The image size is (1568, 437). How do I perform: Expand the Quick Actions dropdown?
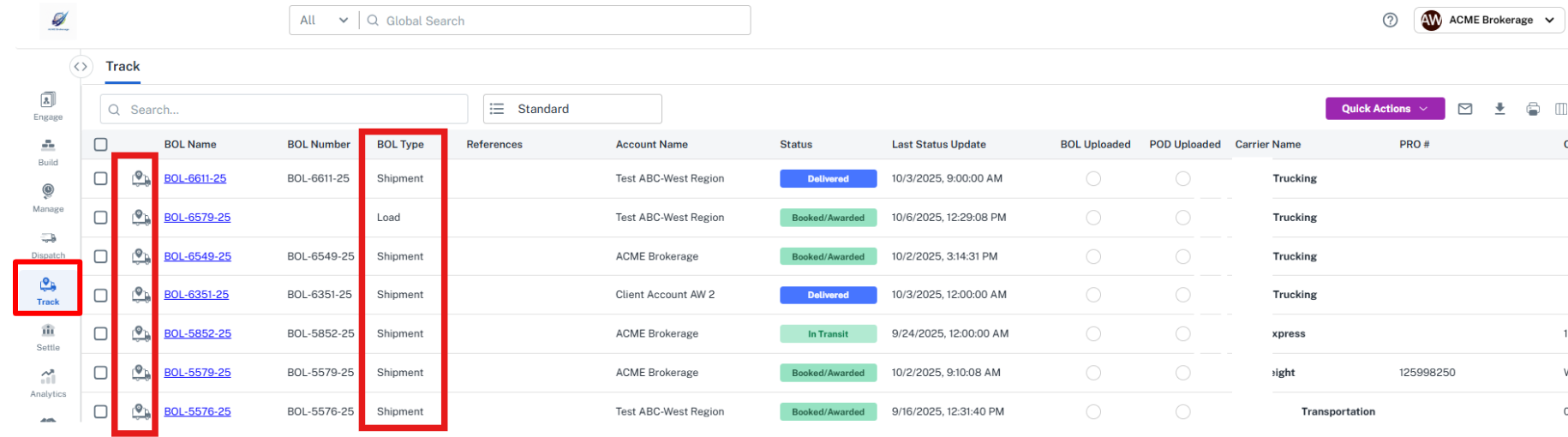click(1385, 109)
